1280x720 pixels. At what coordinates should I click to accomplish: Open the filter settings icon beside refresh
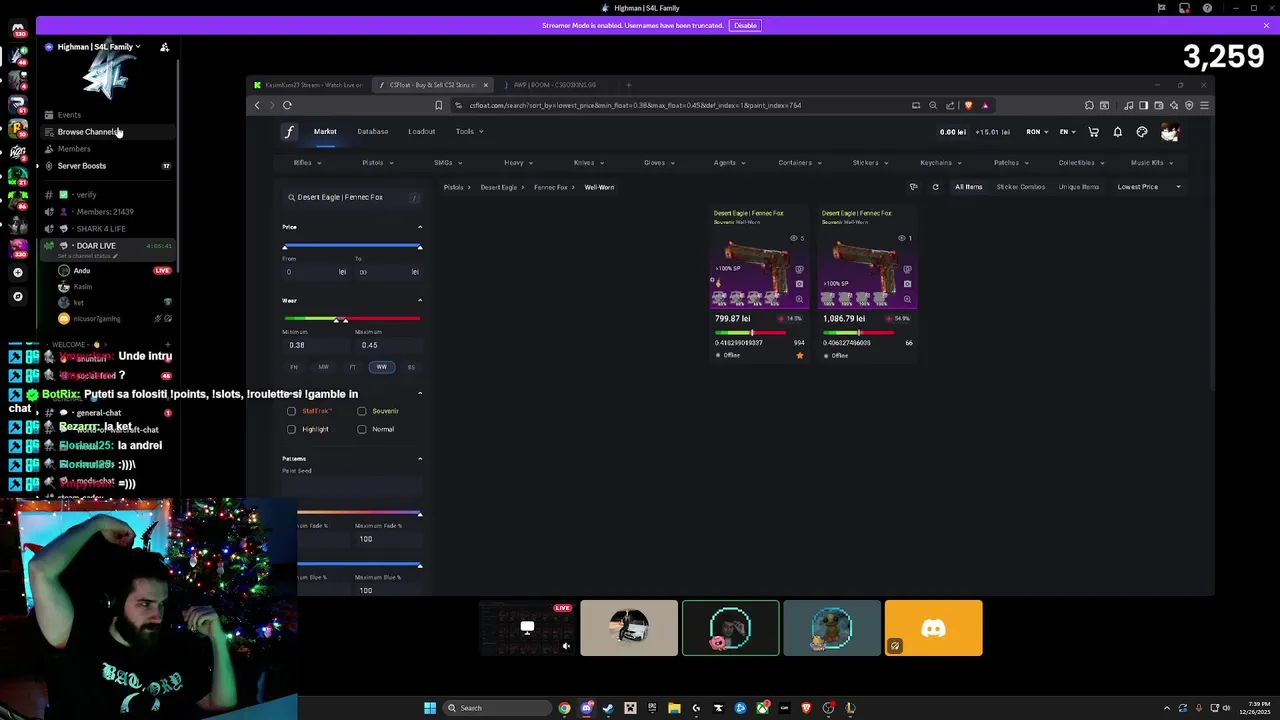913,187
